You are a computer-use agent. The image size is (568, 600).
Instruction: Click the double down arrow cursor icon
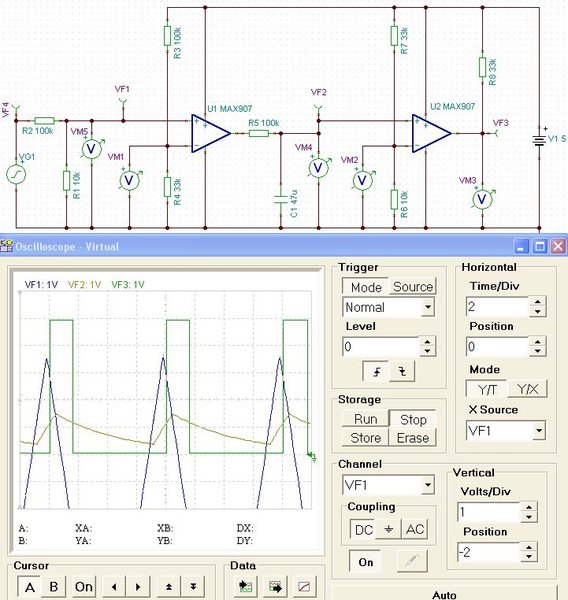[193, 586]
